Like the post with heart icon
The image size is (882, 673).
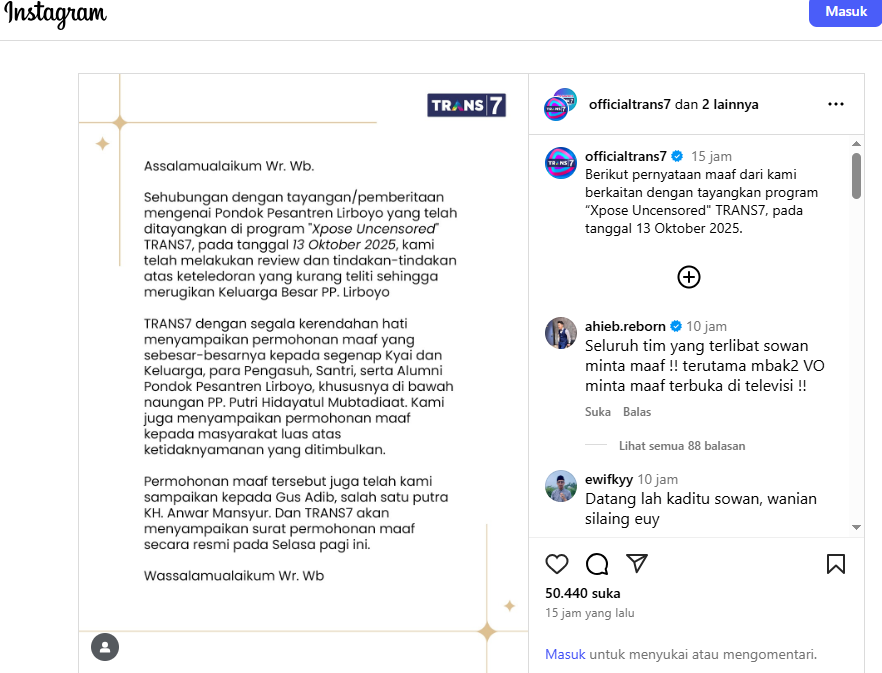coord(557,564)
